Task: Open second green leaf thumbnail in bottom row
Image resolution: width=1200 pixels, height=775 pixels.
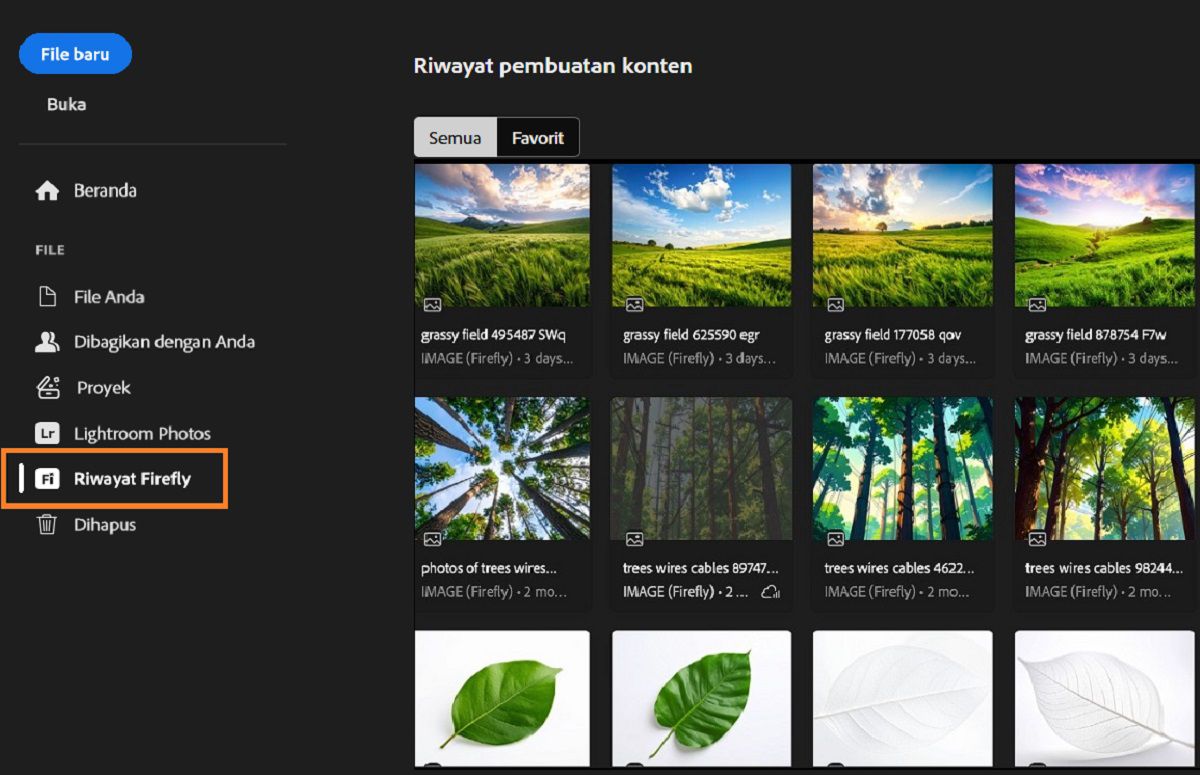Action: (x=702, y=699)
